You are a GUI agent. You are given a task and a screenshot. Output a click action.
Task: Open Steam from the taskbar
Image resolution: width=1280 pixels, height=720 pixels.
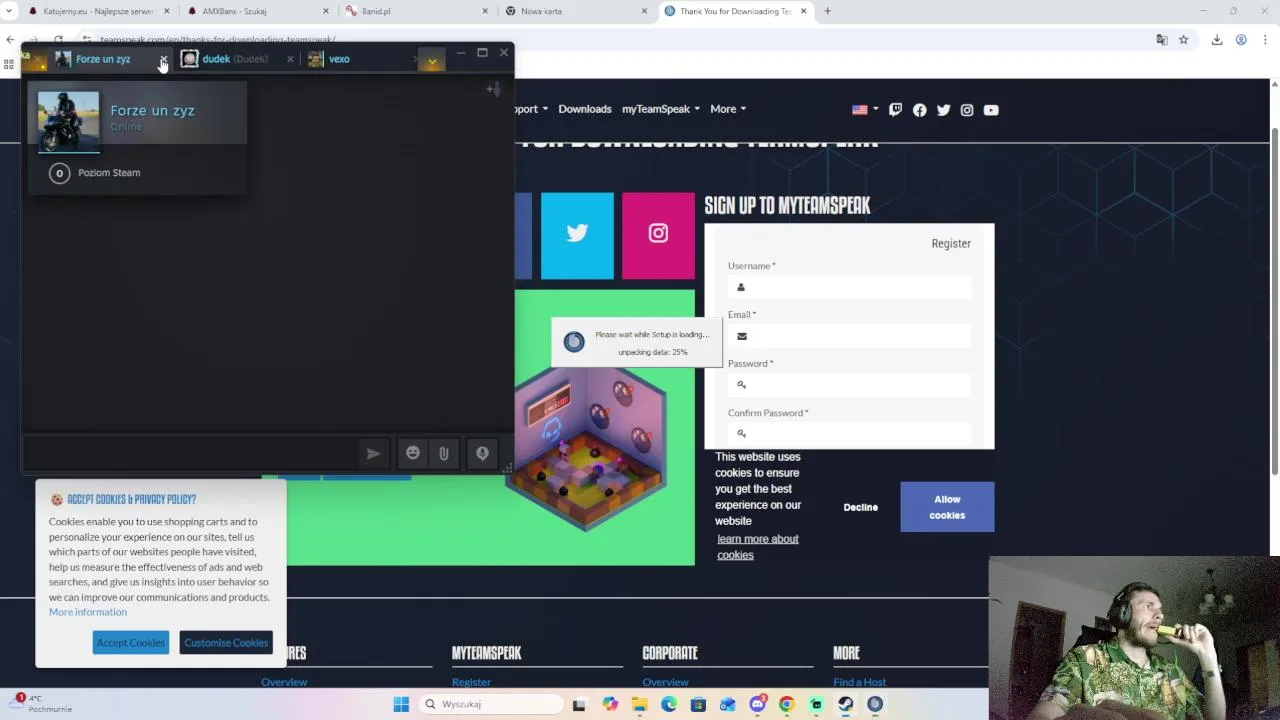click(x=846, y=704)
